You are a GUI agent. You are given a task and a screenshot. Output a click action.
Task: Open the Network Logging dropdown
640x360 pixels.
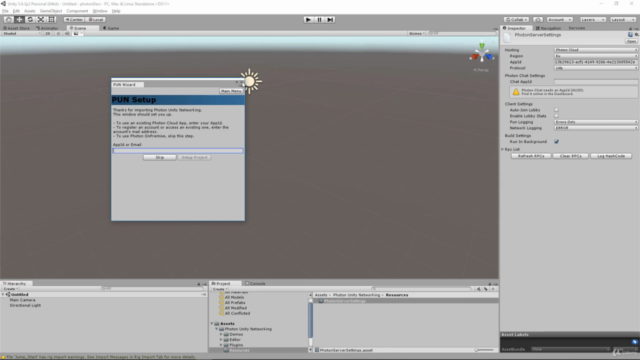coord(596,128)
